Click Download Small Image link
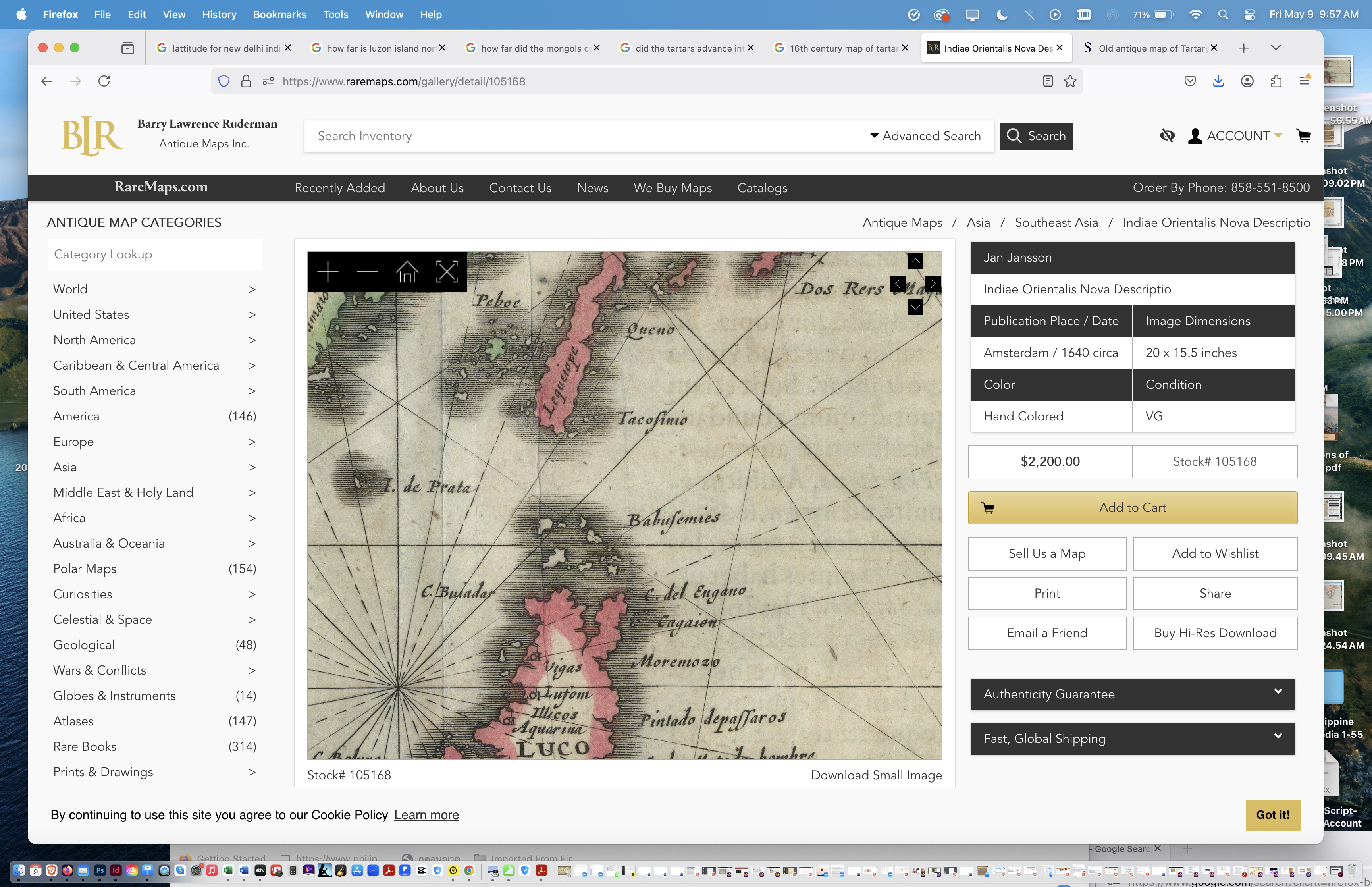 click(876, 775)
